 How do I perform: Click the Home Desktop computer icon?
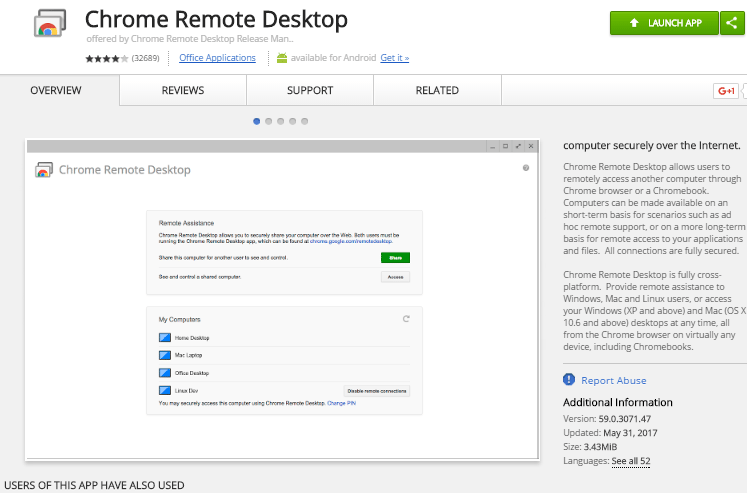[x=165, y=338]
